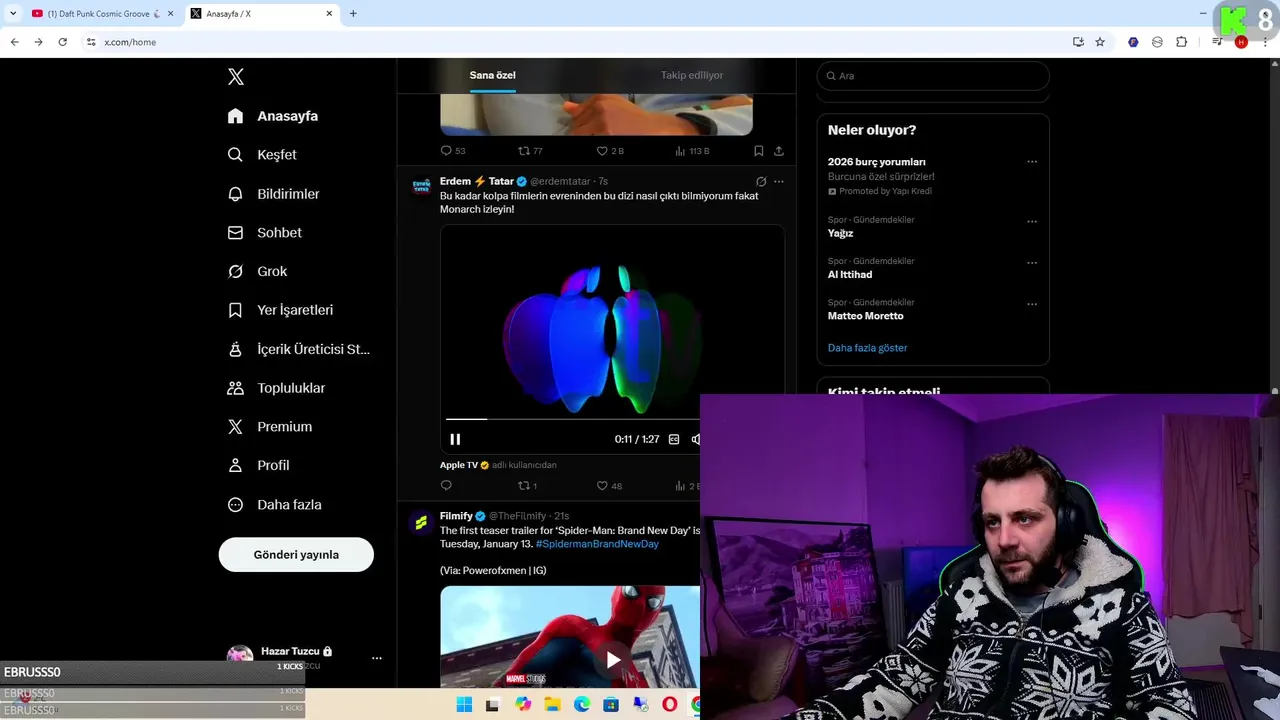Image resolution: width=1280 pixels, height=720 pixels.
Task: Open Premium in the sidebar
Action: [x=269, y=427]
